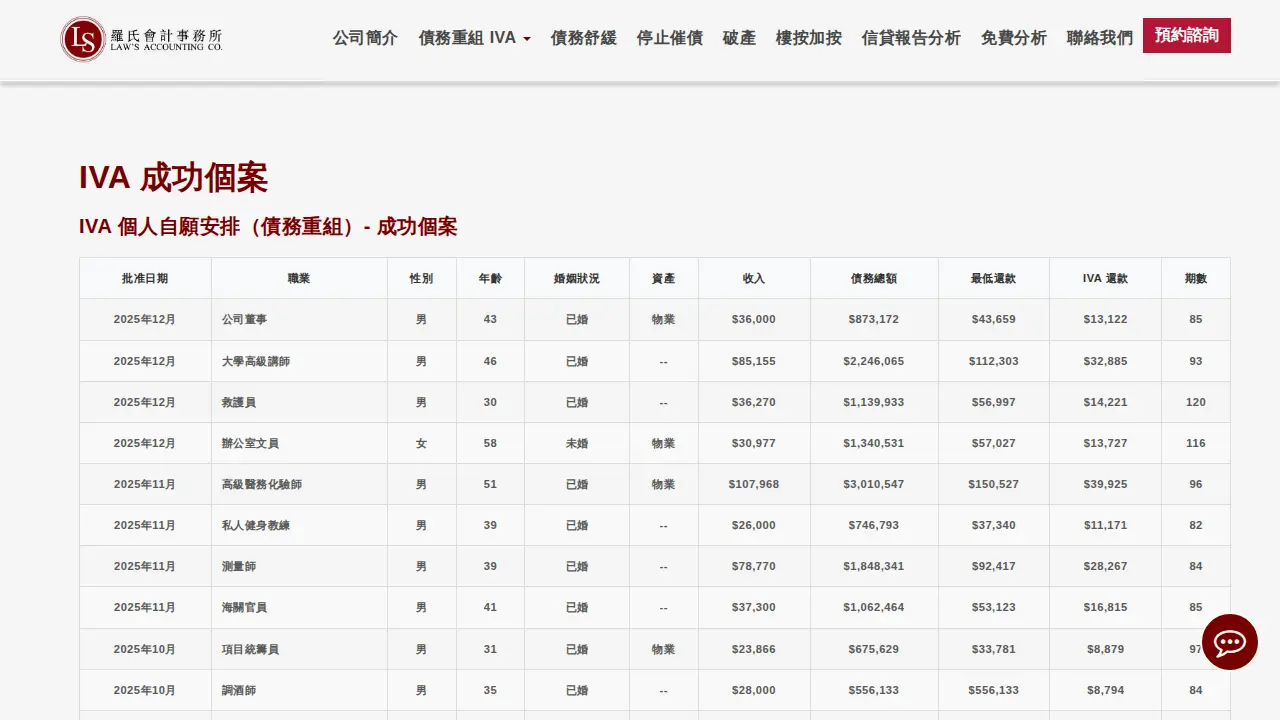Click the age 58 cell

point(490,443)
